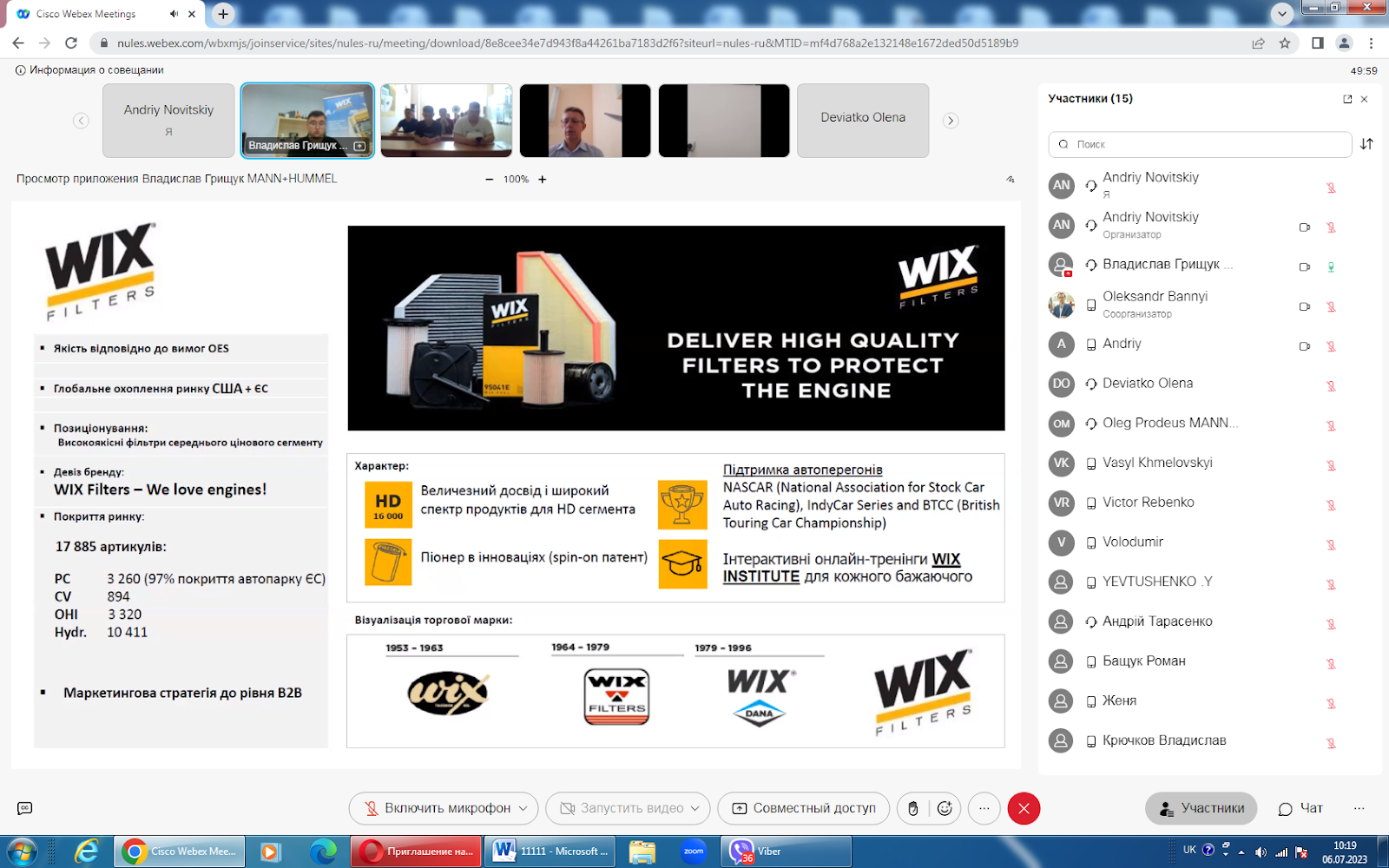The image size is (1389, 868).
Task: Go back in browser
Action: point(18,43)
